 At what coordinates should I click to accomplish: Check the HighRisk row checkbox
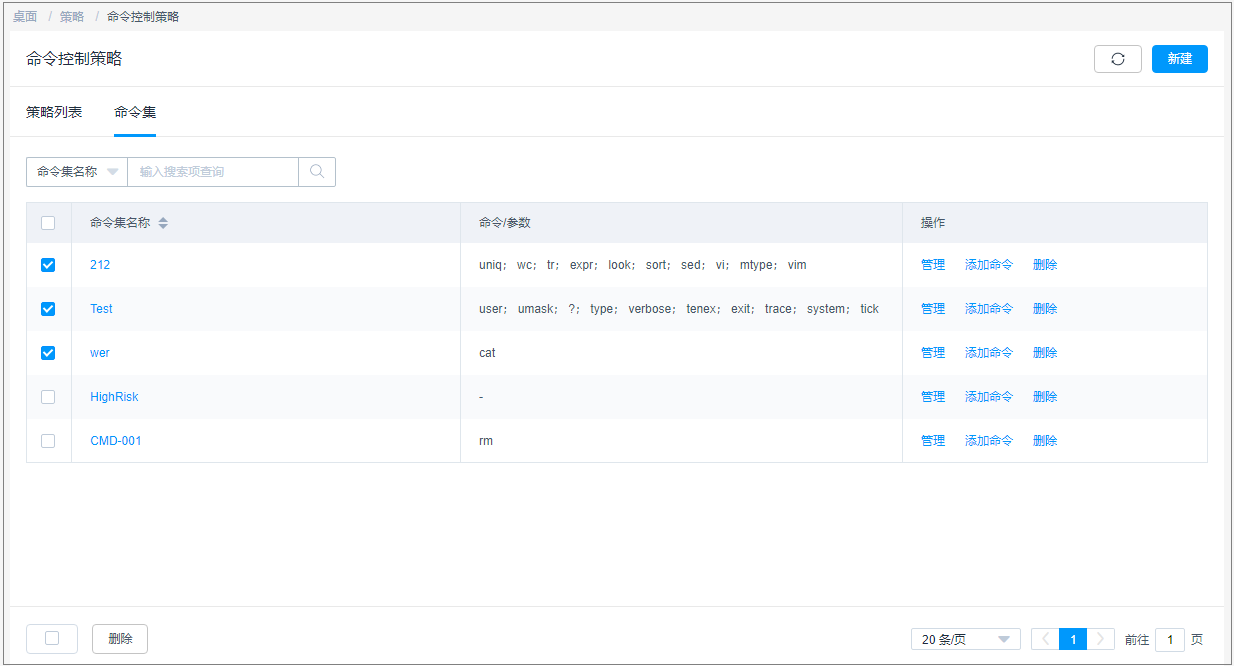(48, 397)
